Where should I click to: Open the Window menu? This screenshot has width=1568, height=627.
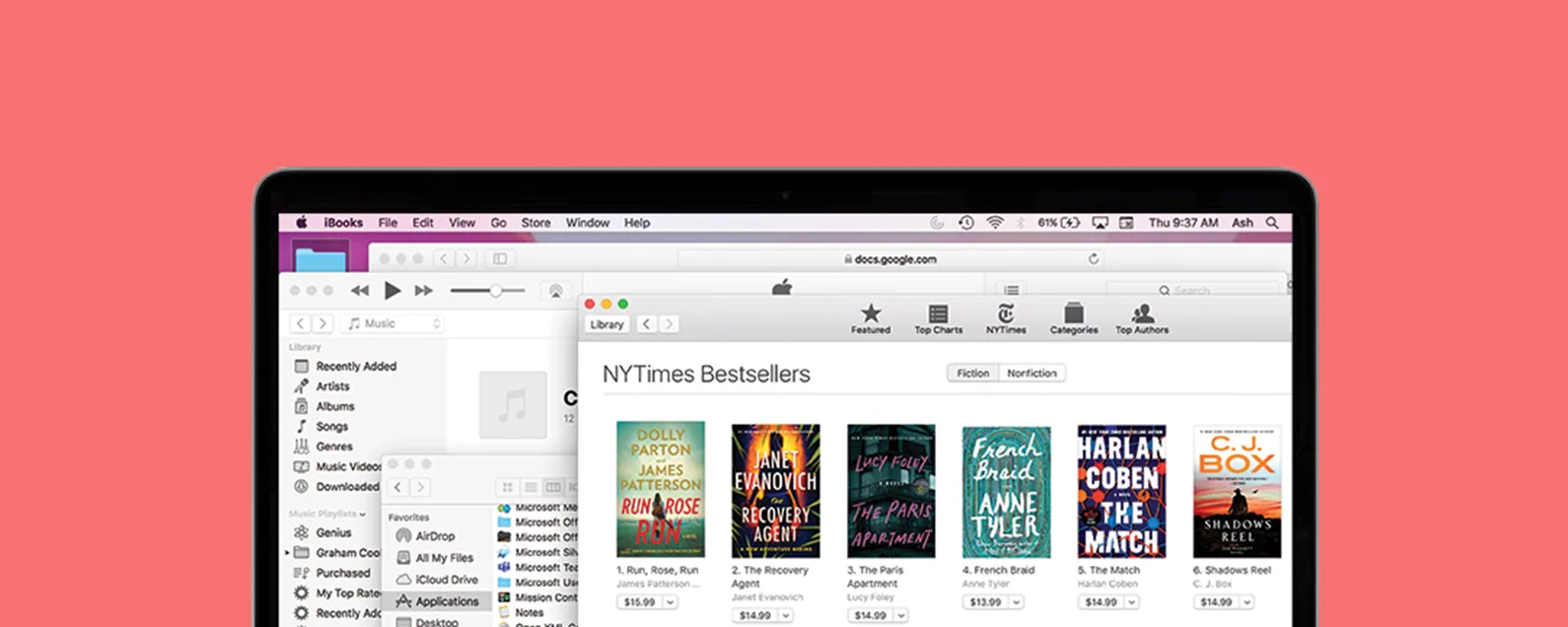(x=588, y=223)
